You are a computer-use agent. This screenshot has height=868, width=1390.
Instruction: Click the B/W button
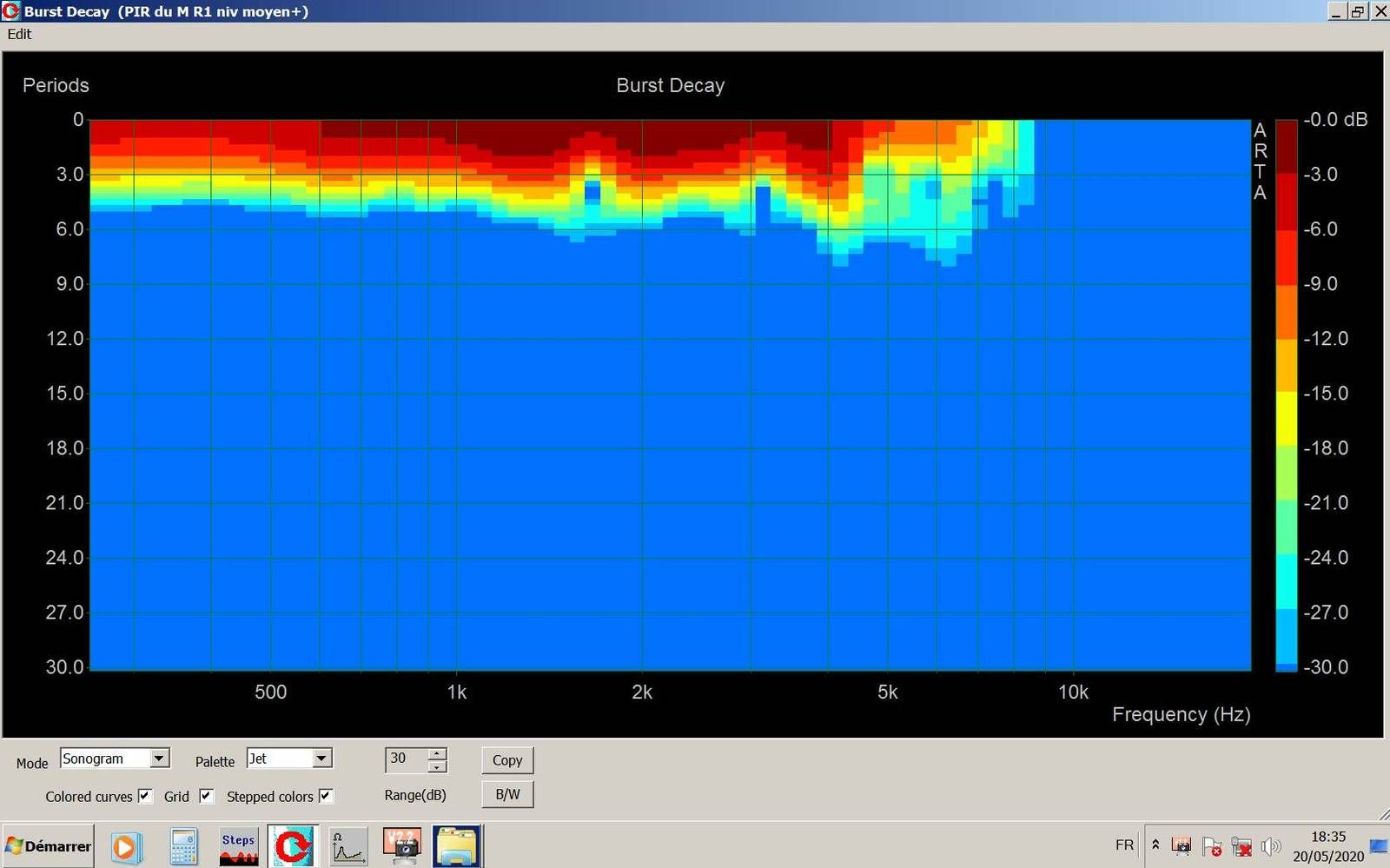click(x=507, y=794)
